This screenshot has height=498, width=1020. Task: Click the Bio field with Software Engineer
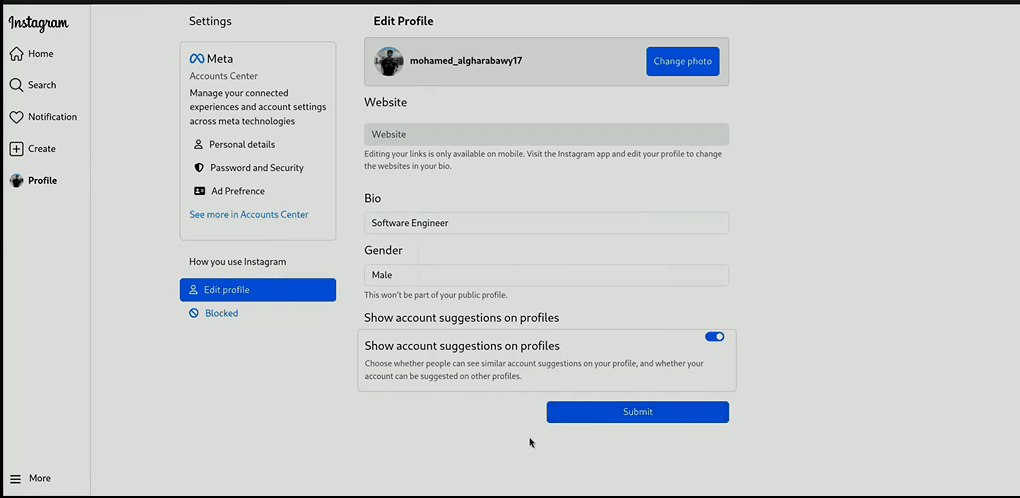pos(546,223)
